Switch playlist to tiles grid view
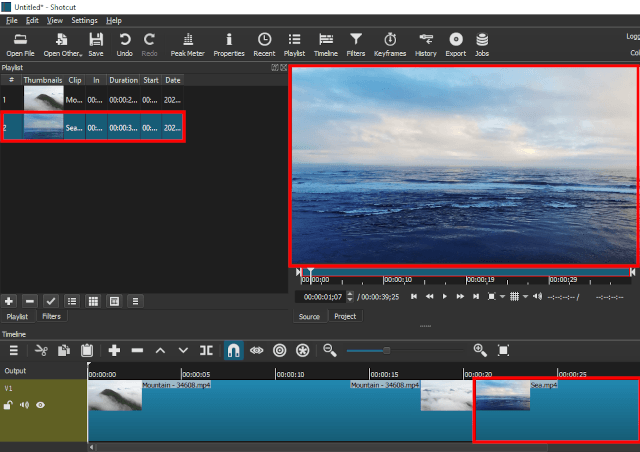 [x=93, y=301]
